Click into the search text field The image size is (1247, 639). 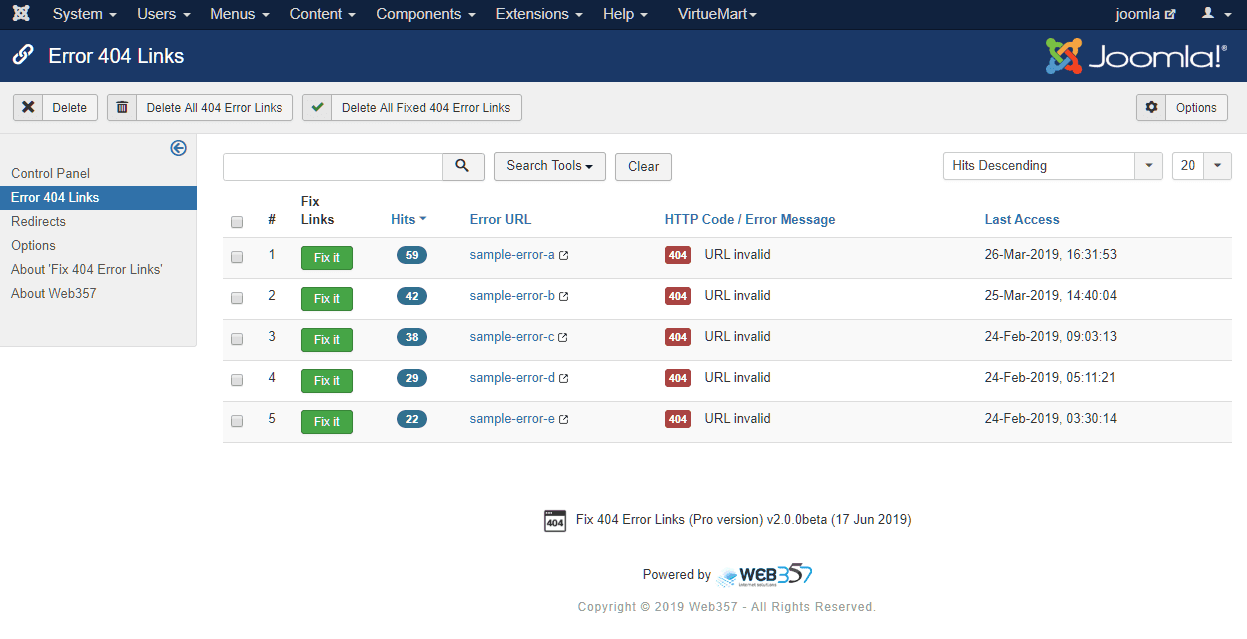(x=332, y=166)
